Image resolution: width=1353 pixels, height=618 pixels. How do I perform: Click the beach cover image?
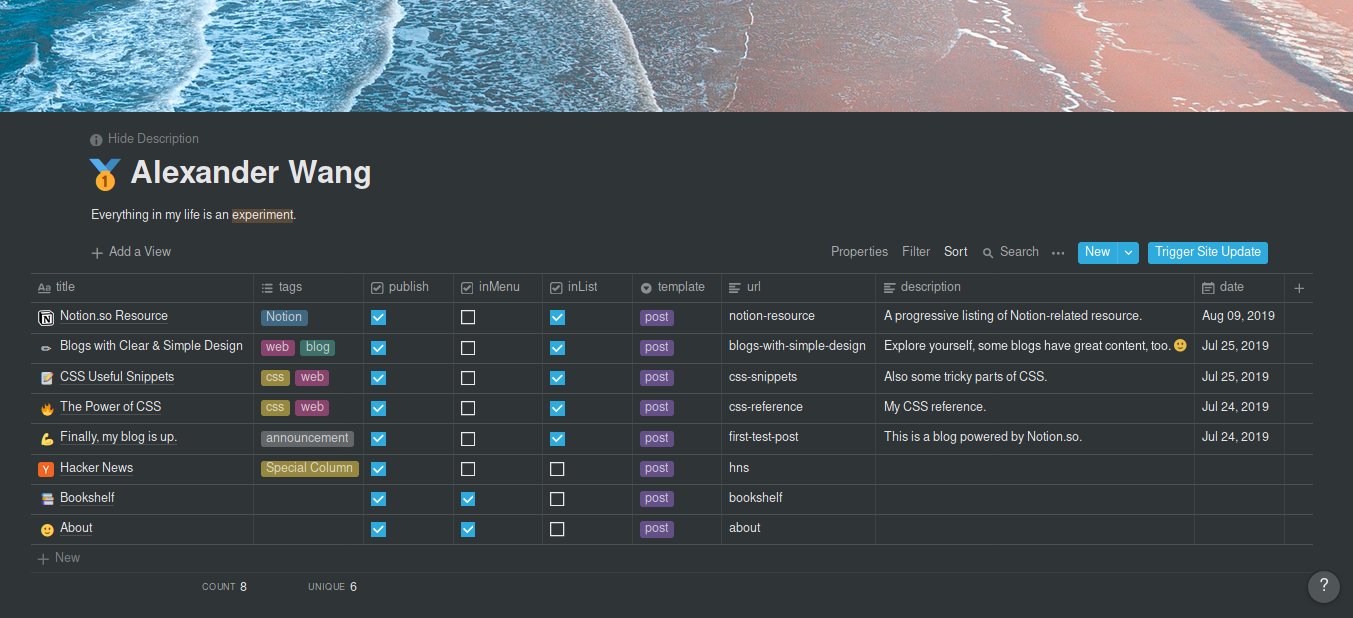pyautogui.click(x=676, y=56)
